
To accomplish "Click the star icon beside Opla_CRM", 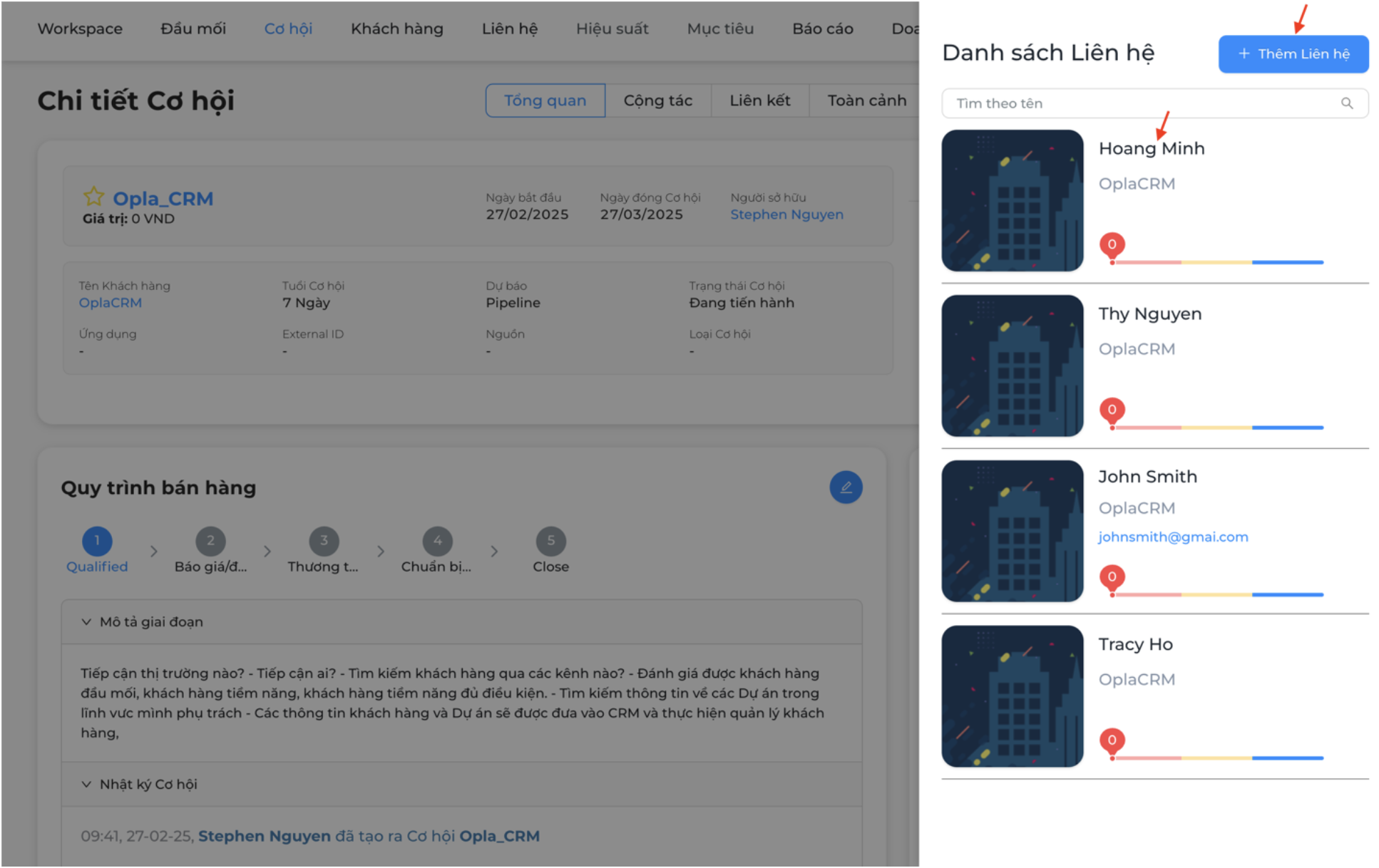I will 93,196.
